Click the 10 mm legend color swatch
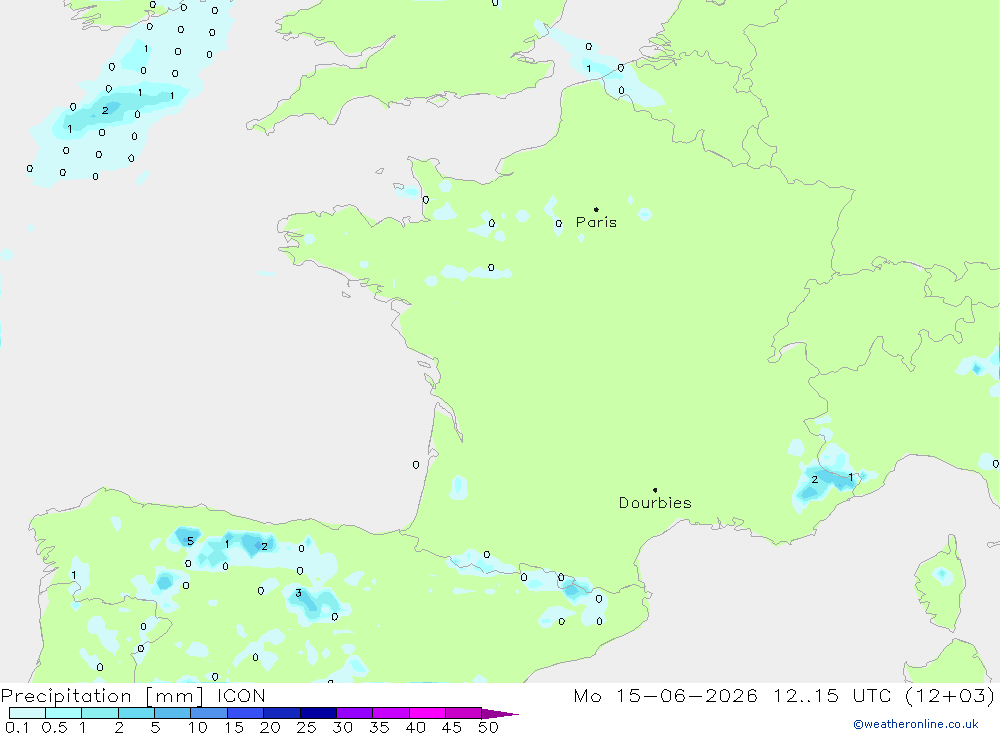Image resolution: width=1000 pixels, height=733 pixels. coord(209,713)
